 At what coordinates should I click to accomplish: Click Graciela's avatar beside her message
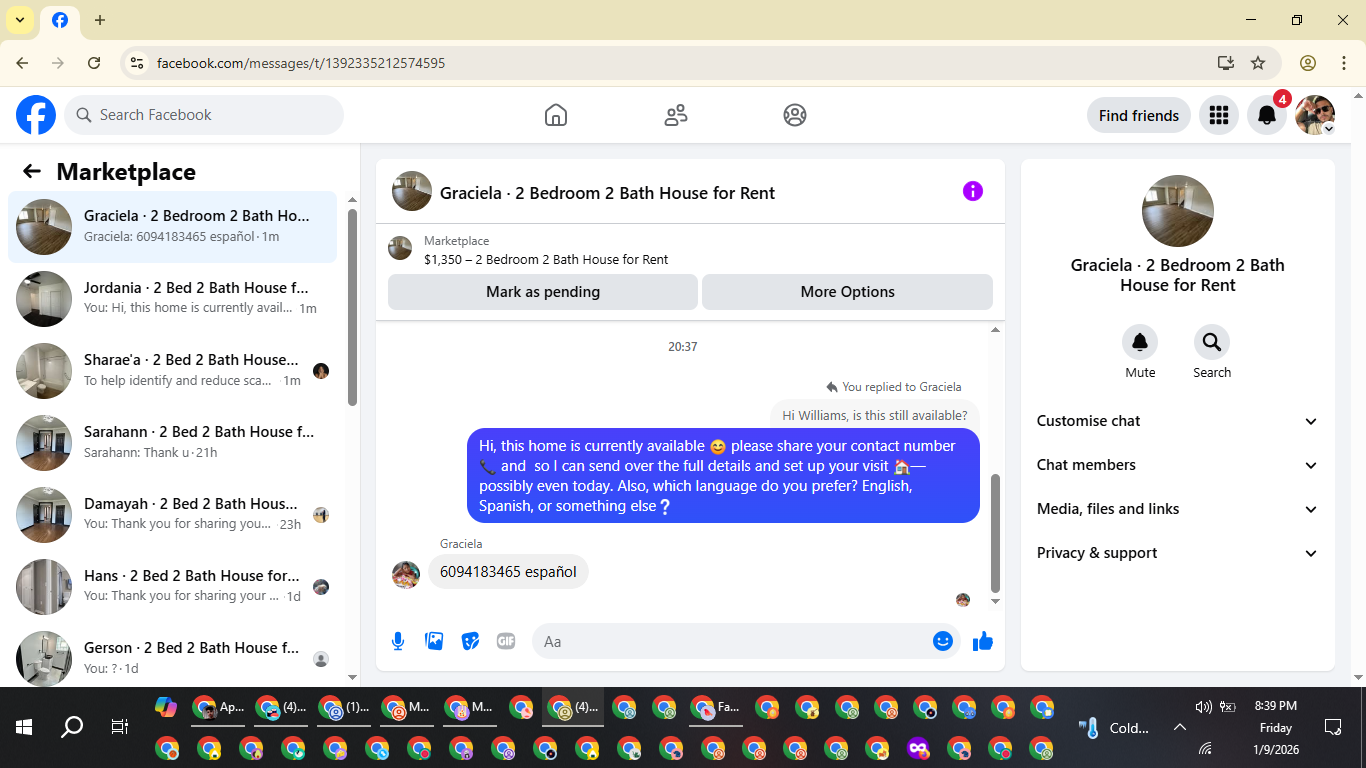pos(406,574)
